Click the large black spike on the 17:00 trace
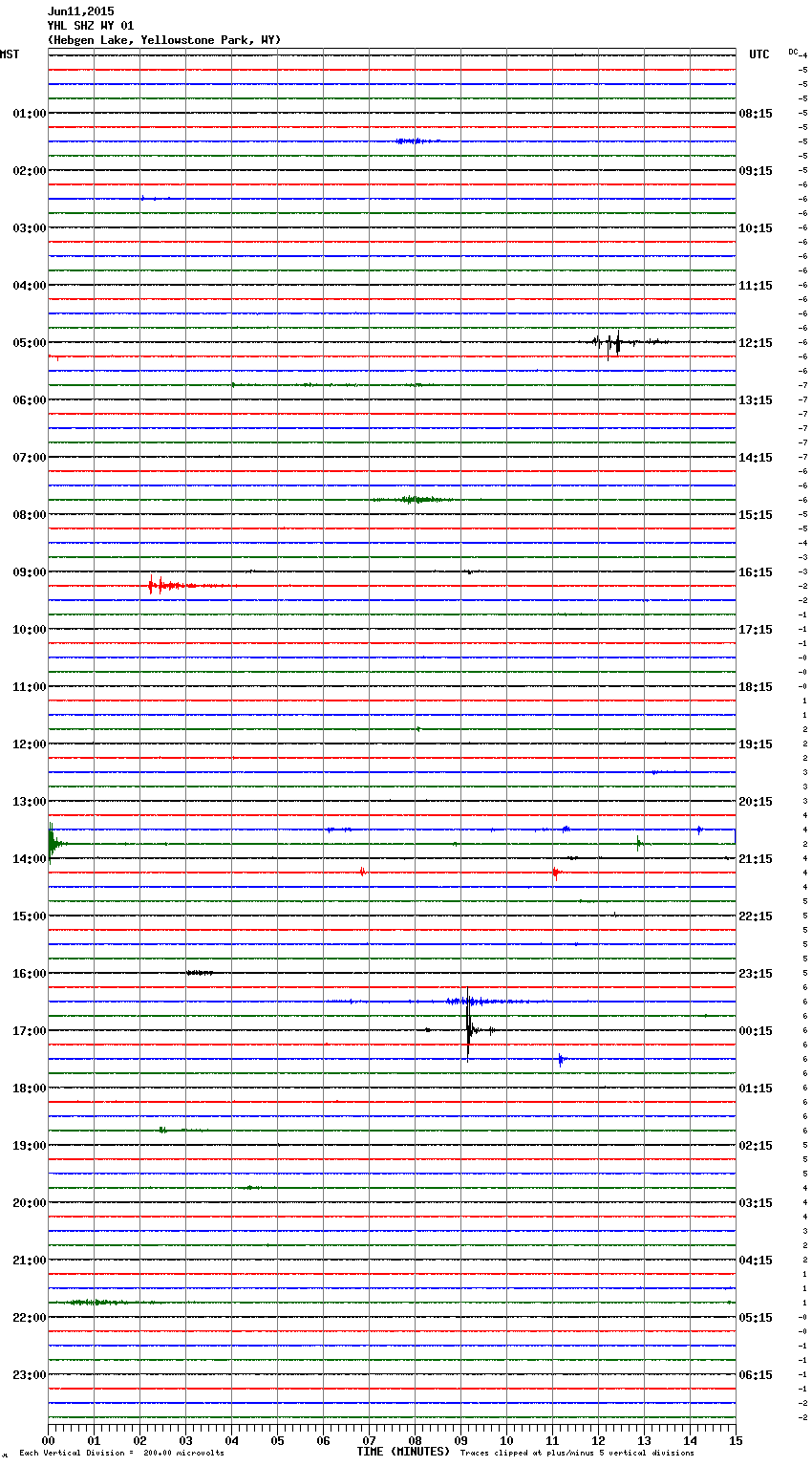The height and width of the screenshot is (1466, 812). point(468,1027)
